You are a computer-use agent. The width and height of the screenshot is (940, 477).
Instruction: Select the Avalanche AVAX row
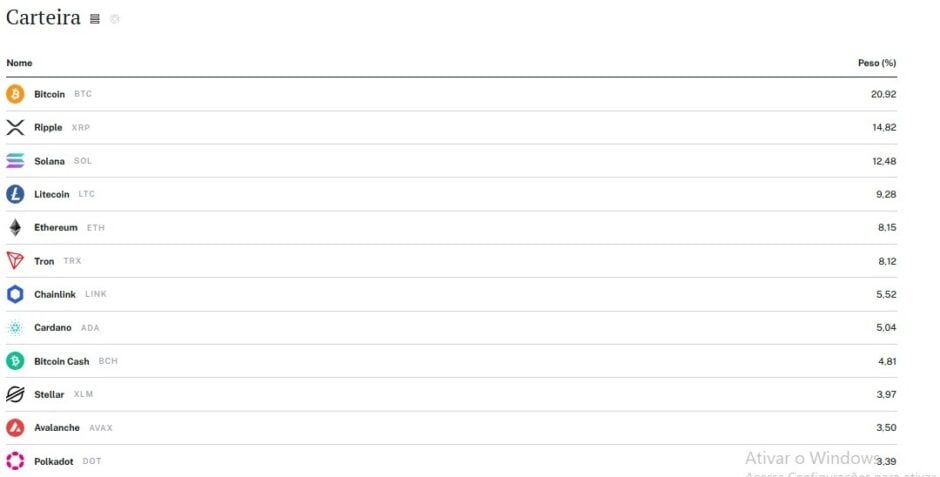(x=451, y=428)
